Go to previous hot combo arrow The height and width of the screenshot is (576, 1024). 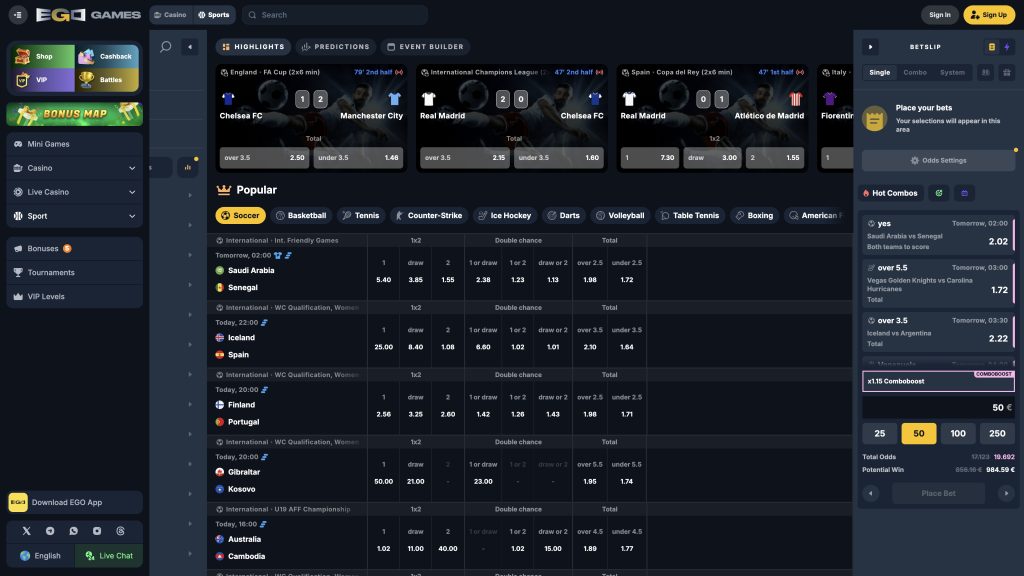(x=871, y=493)
